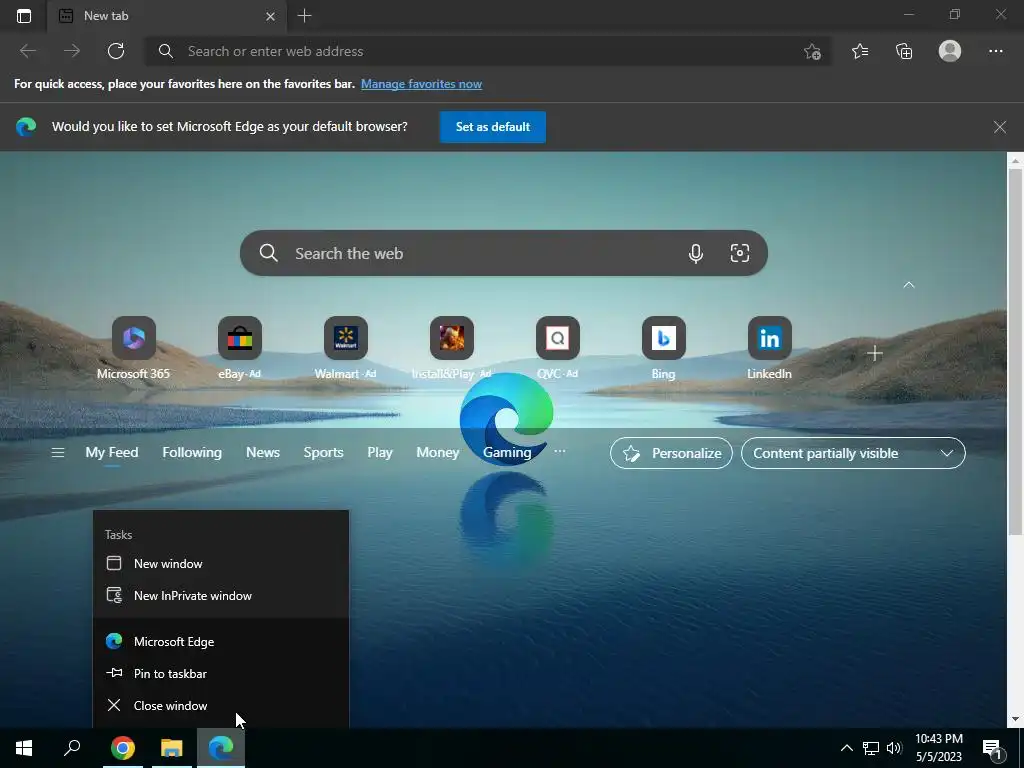Open the tab actions menu icon
This screenshot has height=768, width=1024.
tap(24, 16)
